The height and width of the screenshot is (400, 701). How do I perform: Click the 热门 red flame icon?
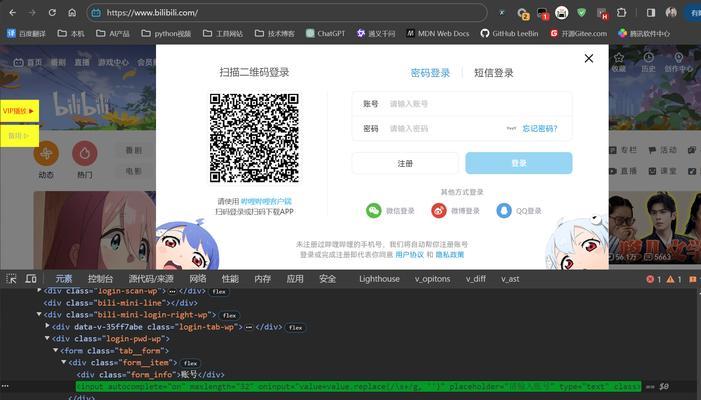point(84,153)
